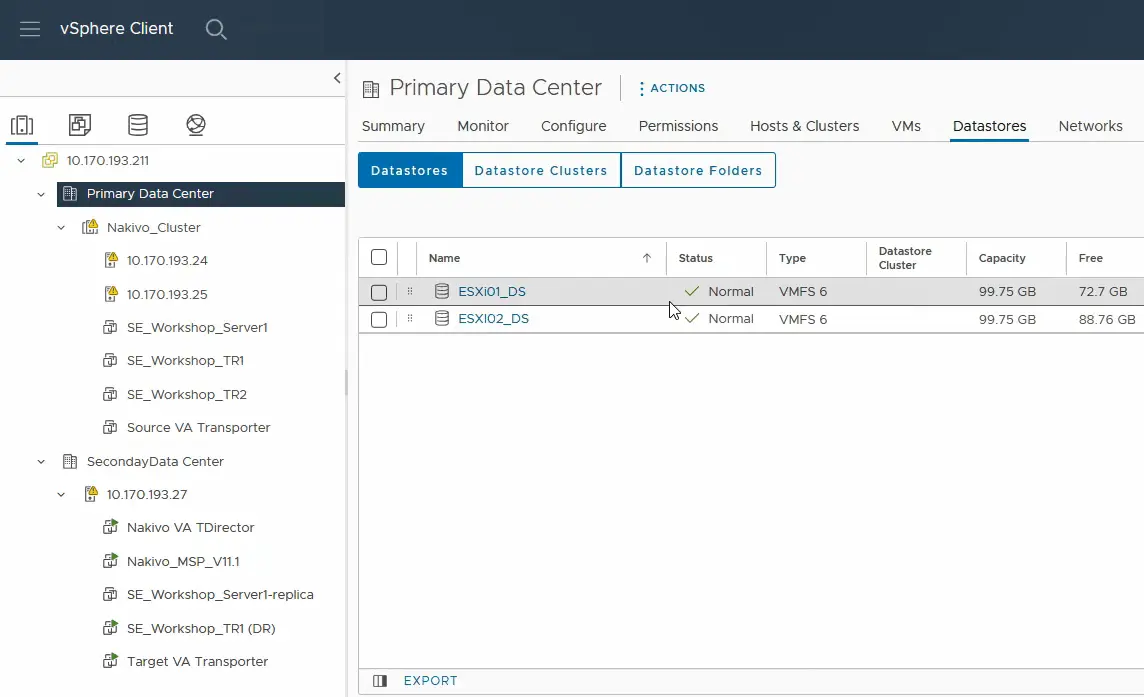Show the Datastore Folders view

[698, 170]
